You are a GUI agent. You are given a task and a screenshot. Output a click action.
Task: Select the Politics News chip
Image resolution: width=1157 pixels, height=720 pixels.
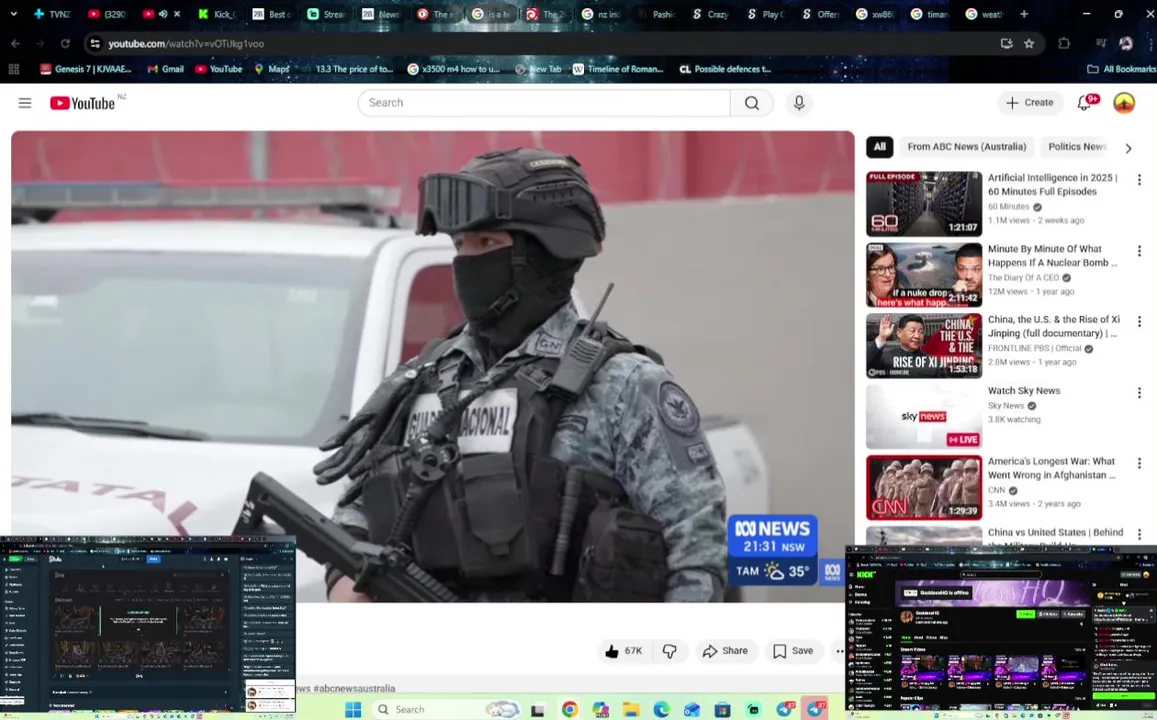[x=1077, y=147]
